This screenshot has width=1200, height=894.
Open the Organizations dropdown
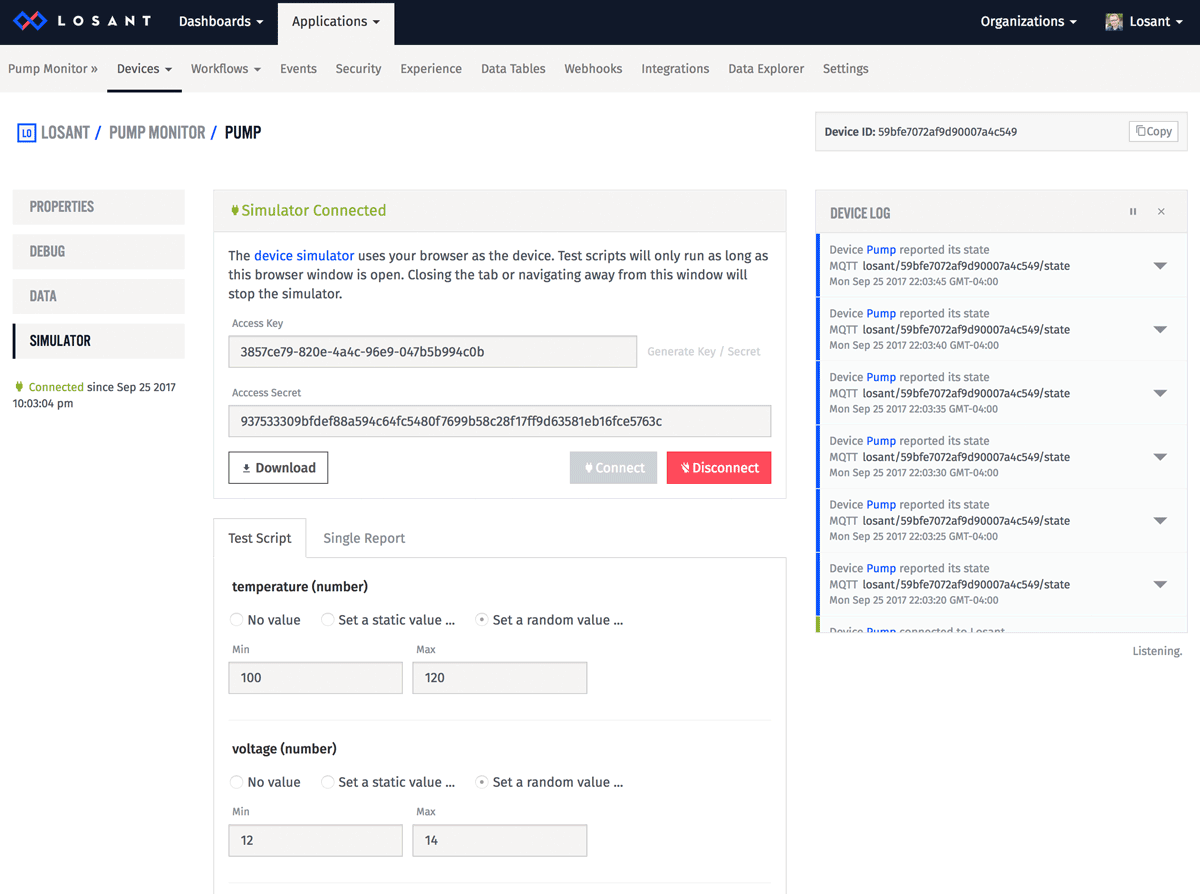click(x=1029, y=21)
